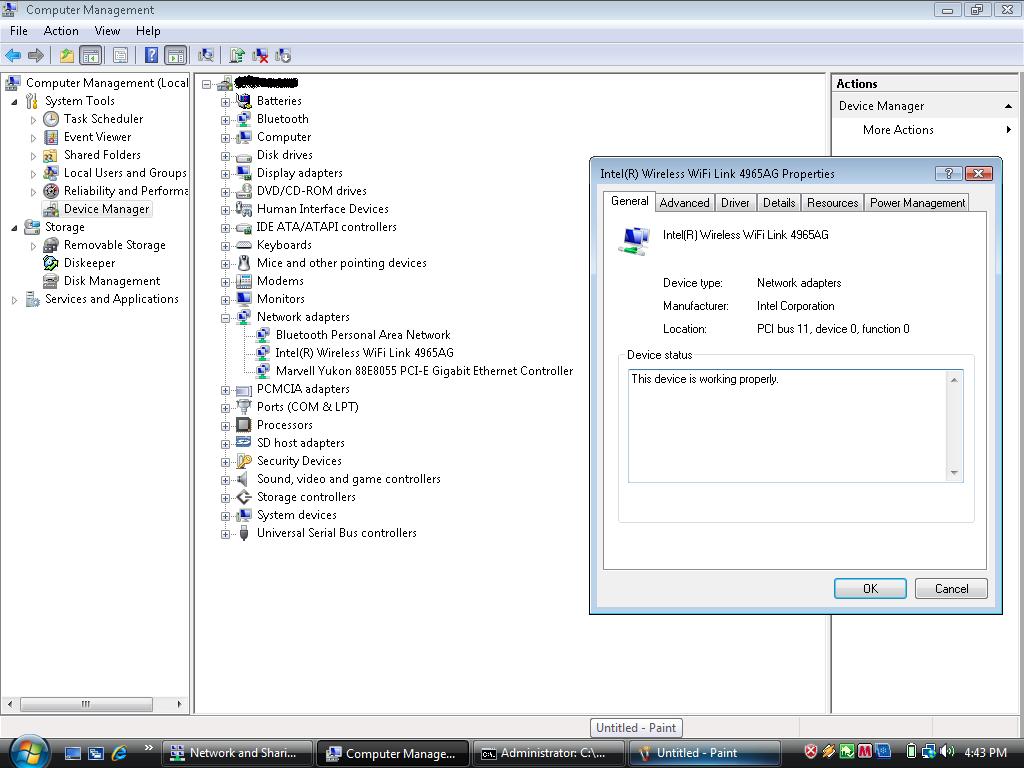Switch to the Power Management tab
This screenshot has width=1024, height=768.
(x=917, y=202)
